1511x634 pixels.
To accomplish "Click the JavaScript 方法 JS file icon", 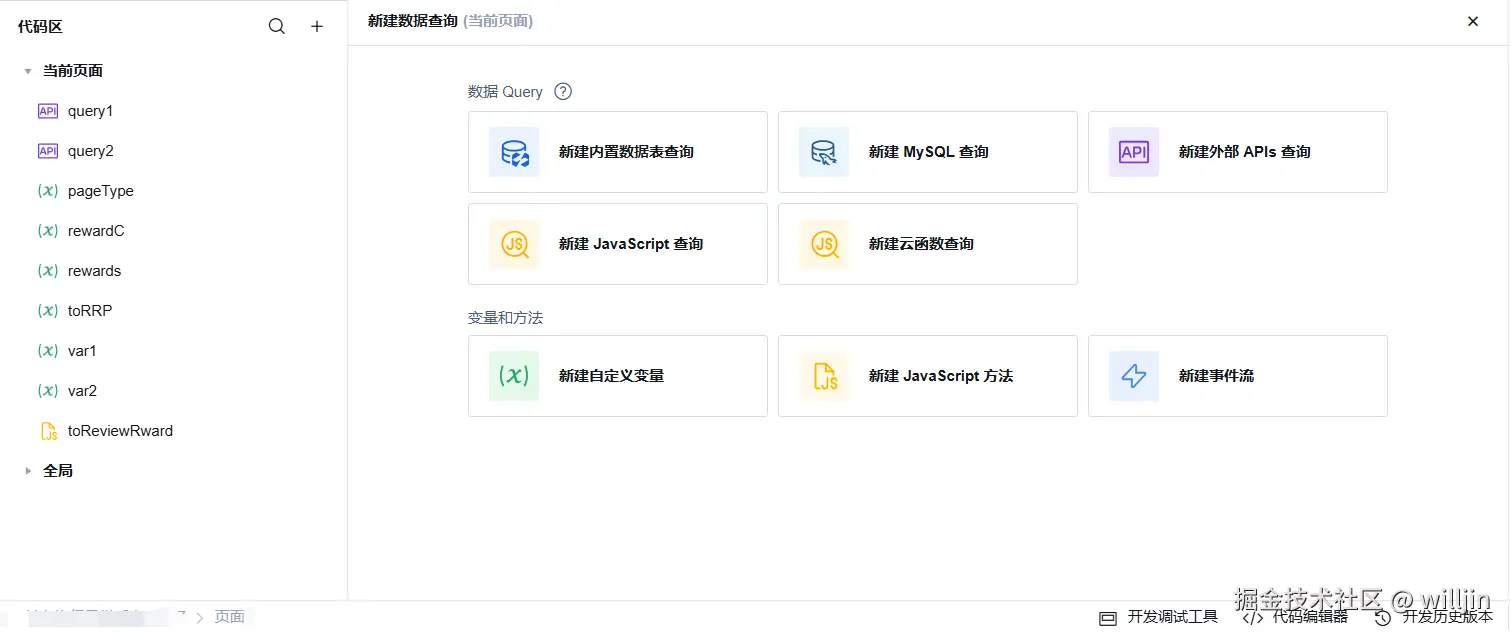I will tap(824, 376).
